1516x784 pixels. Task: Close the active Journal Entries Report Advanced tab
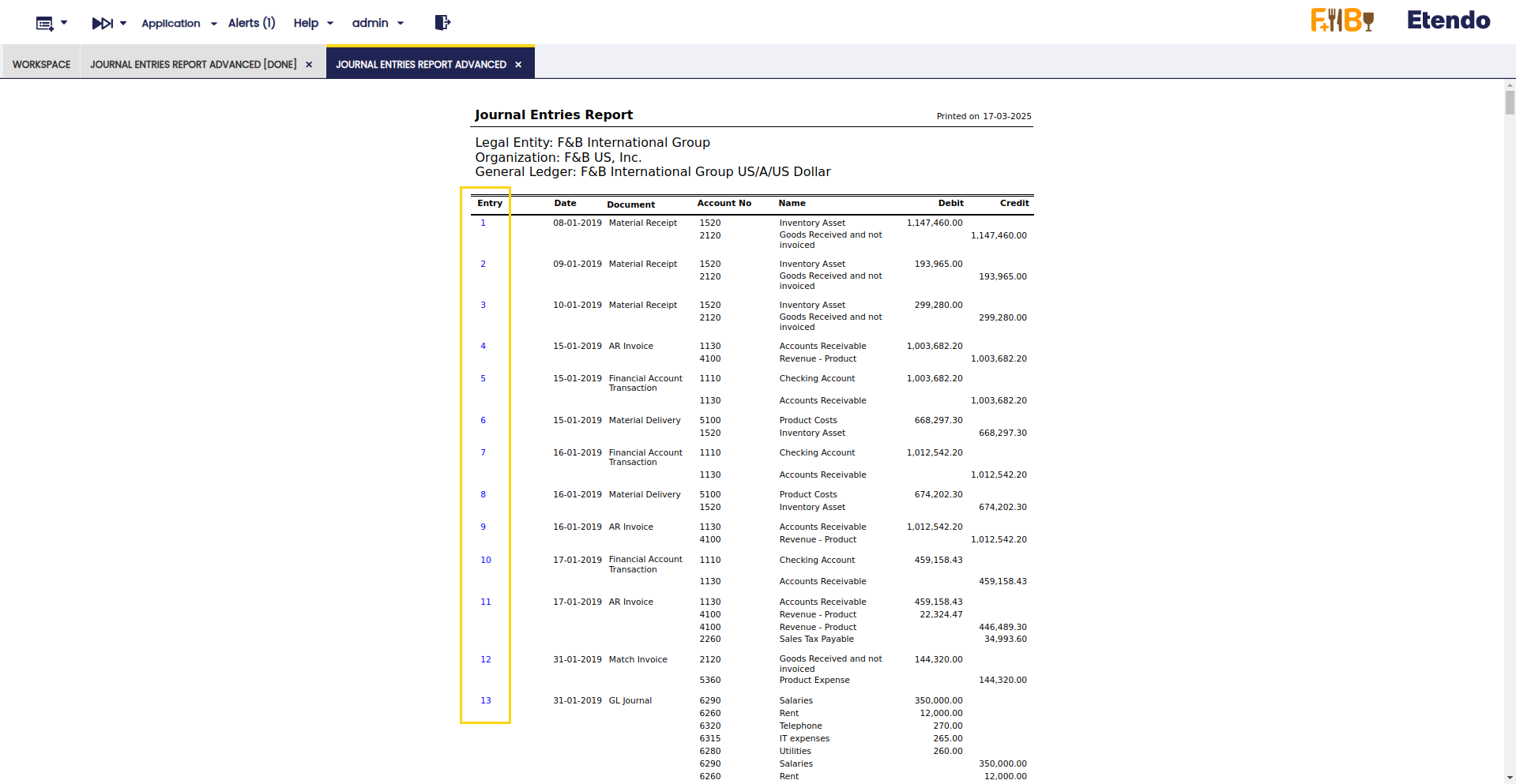[x=518, y=65]
